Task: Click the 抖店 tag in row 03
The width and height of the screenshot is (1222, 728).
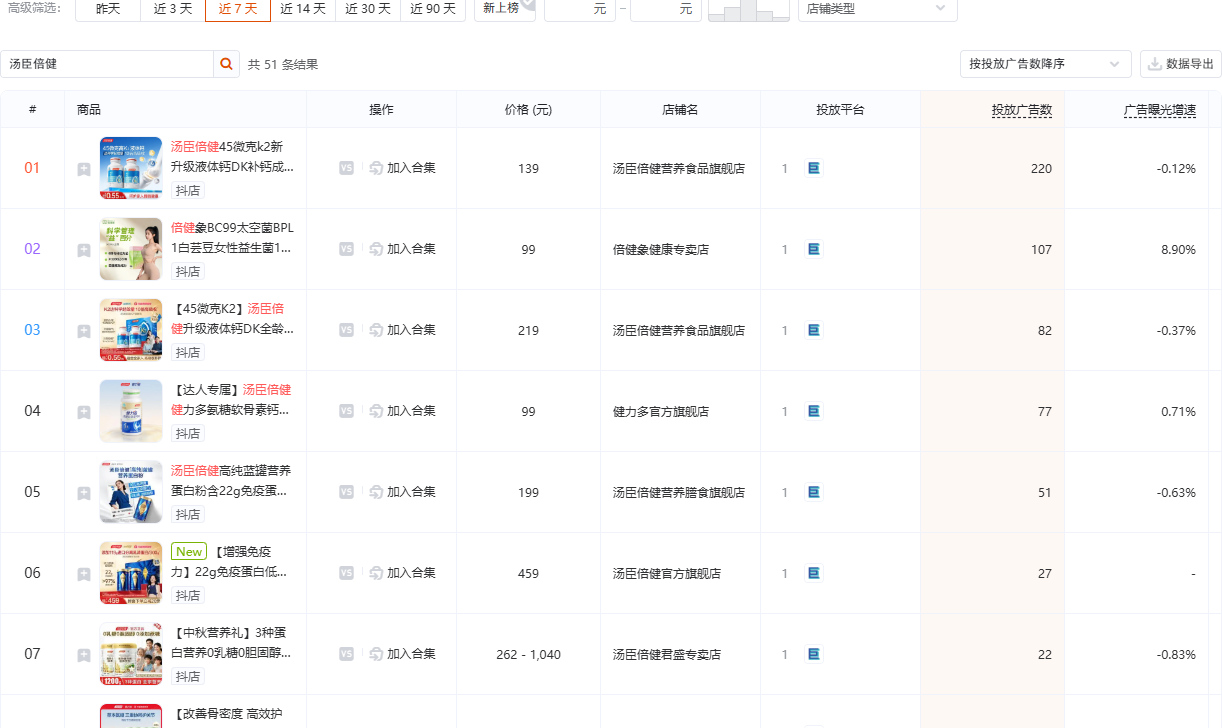Action: point(187,353)
